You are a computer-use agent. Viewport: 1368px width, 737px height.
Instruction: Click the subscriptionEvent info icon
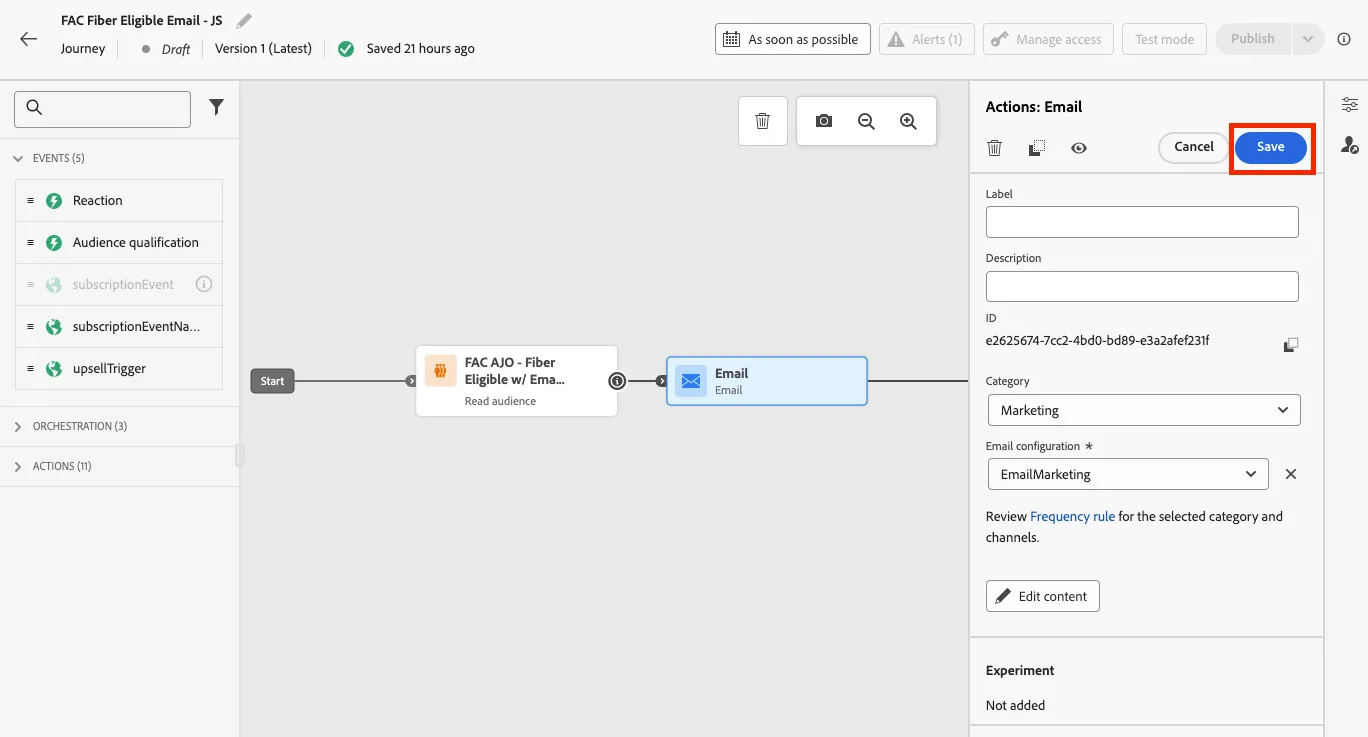click(x=204, y=284)
